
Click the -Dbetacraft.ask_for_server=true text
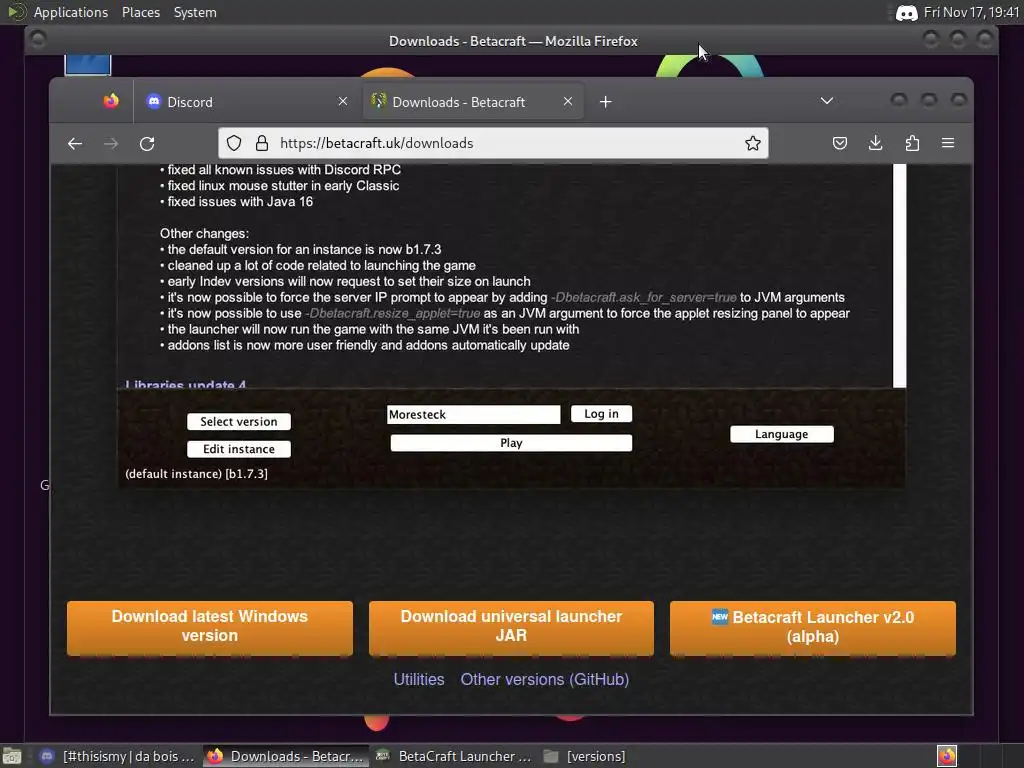tap(643, 298)
